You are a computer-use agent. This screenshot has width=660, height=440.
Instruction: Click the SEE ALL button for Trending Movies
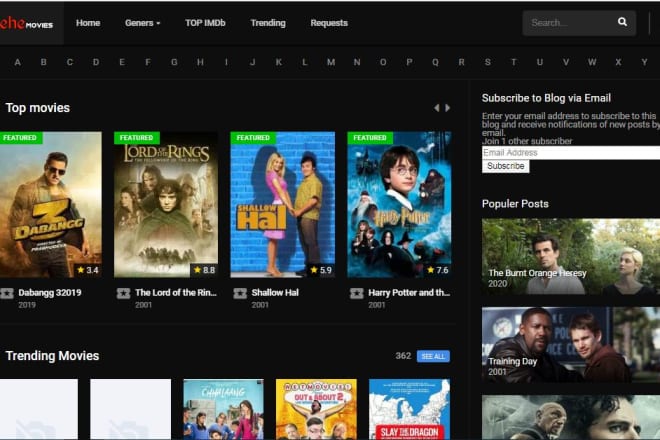[x=433, y=356]
